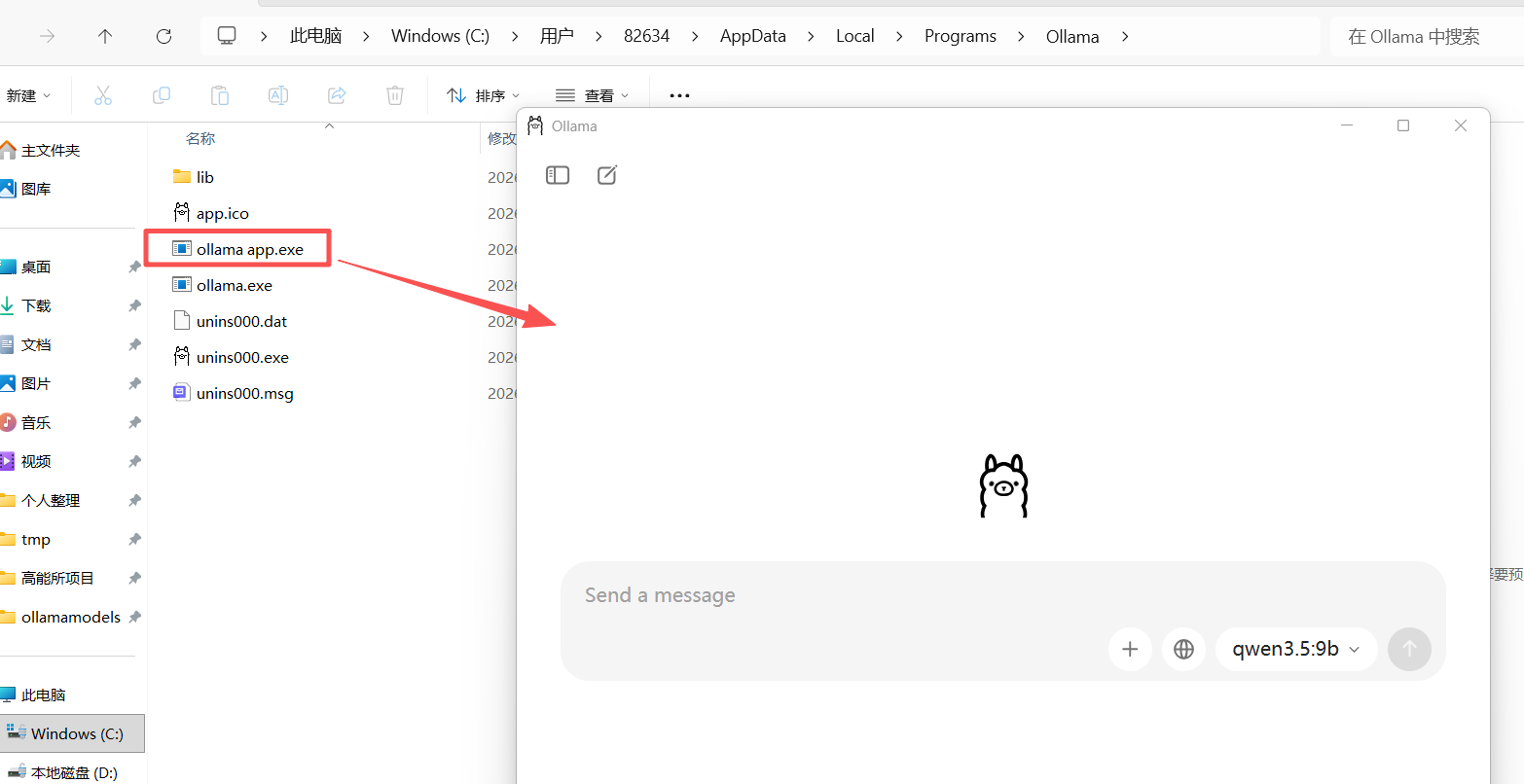Open the more options ellipsis in Explorer
This screenshot has width=1524, height=784.
[679, 95]
